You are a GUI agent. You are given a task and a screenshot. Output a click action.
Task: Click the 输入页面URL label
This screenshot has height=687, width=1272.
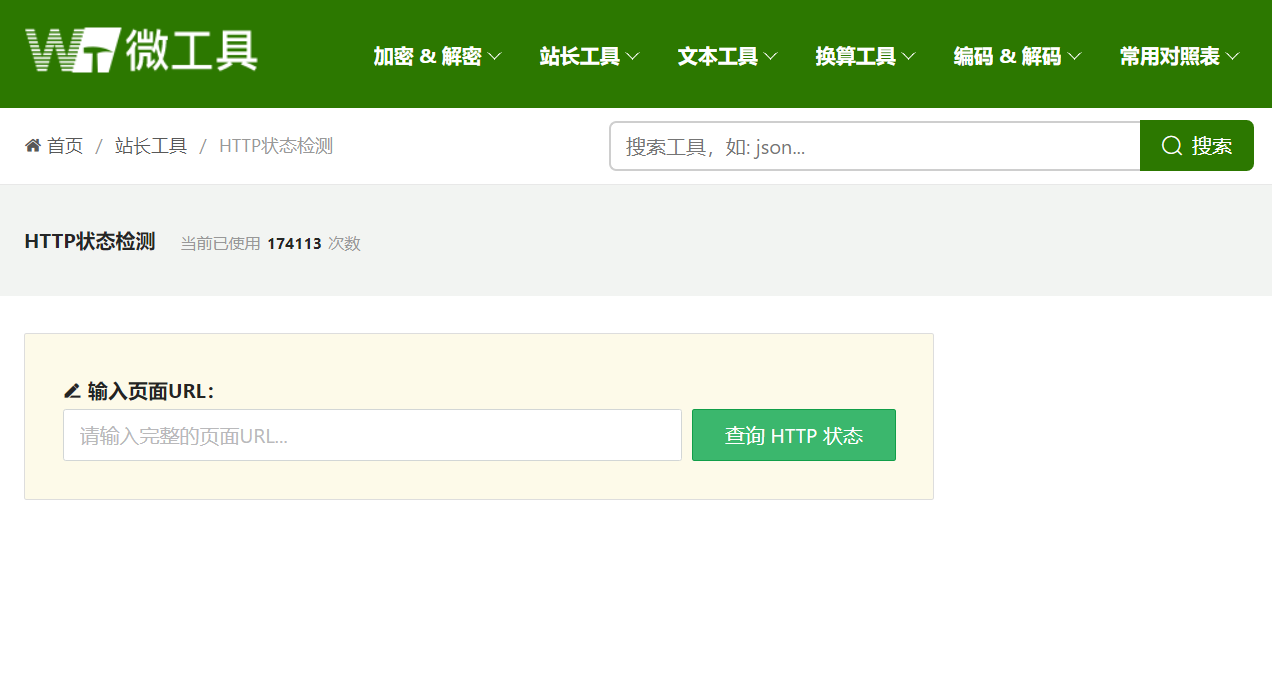(x=150, y=391)
